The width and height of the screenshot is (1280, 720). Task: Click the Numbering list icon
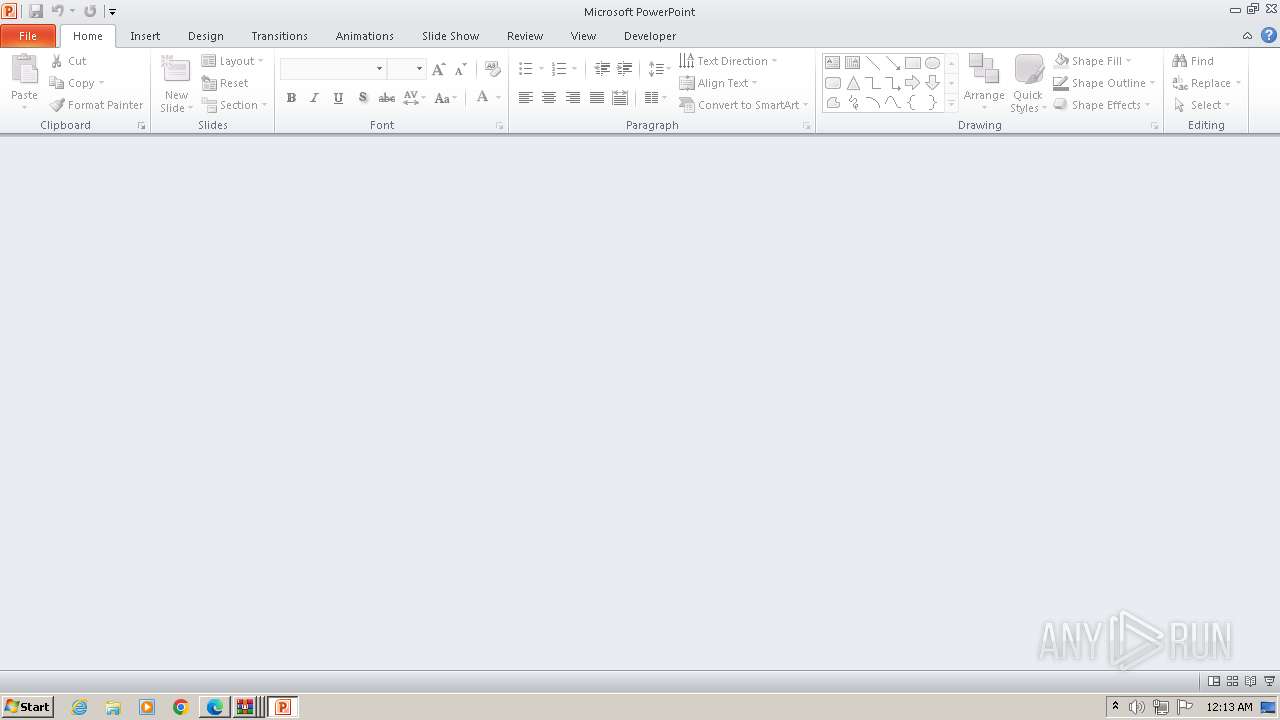coord(559,69)
